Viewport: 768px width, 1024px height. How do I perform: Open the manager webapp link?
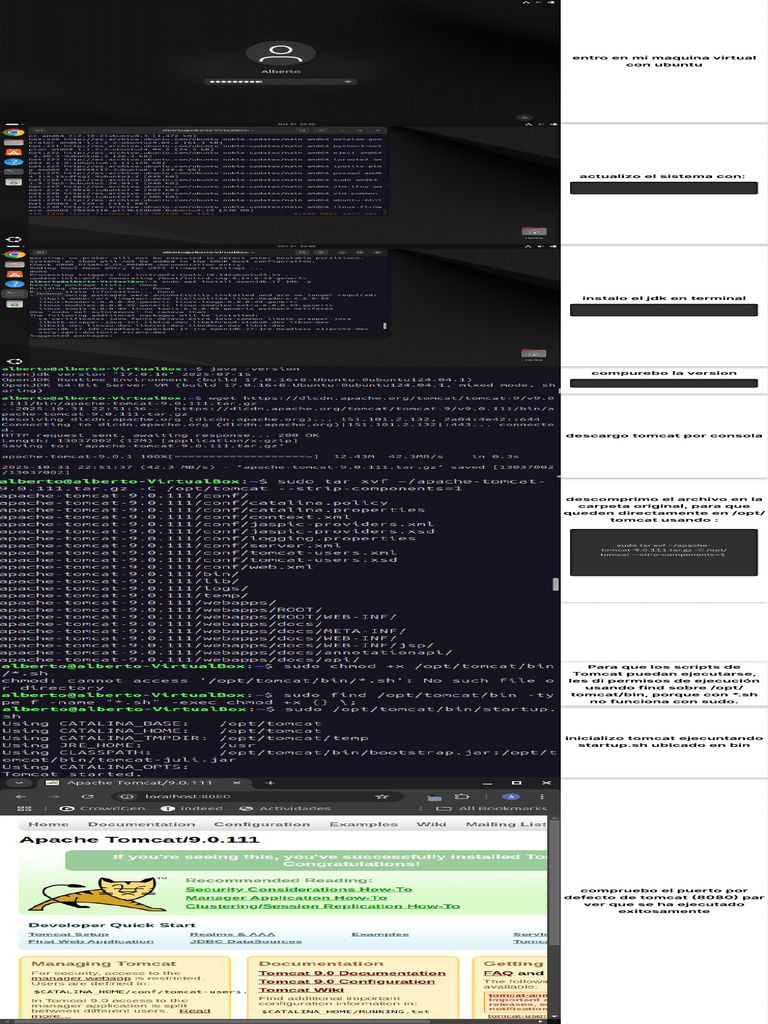coord(81,978)
